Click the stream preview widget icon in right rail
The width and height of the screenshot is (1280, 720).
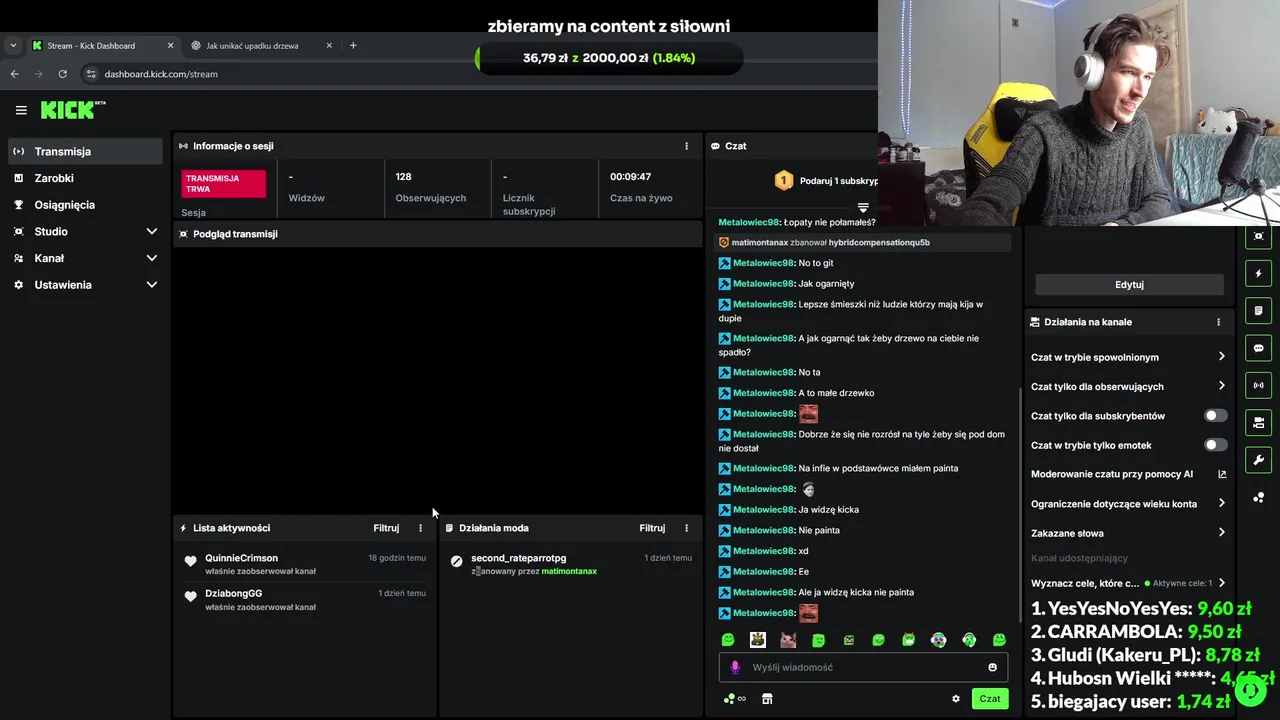tap(1258, 236)
